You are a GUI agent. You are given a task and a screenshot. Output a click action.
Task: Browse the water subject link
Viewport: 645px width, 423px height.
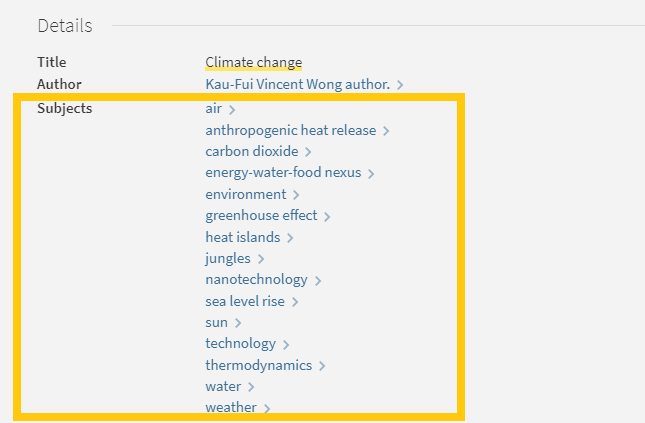pyautogui.click(x=223, y=386)
